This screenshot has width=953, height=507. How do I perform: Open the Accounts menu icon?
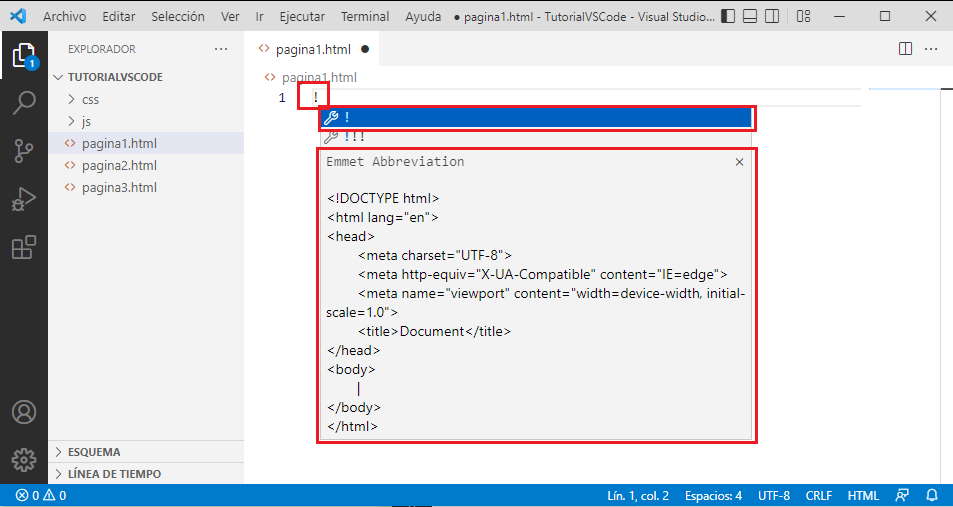point(24,412)
